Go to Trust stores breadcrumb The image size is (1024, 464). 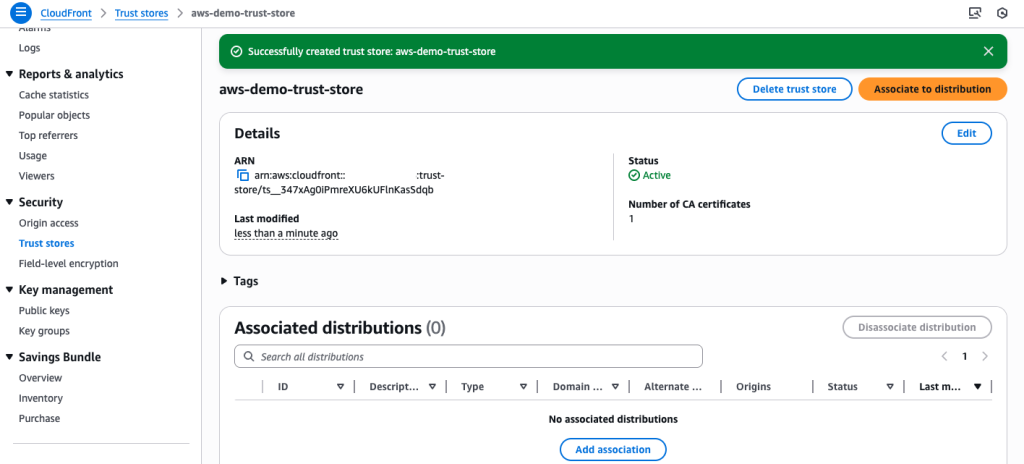[141, 13]
